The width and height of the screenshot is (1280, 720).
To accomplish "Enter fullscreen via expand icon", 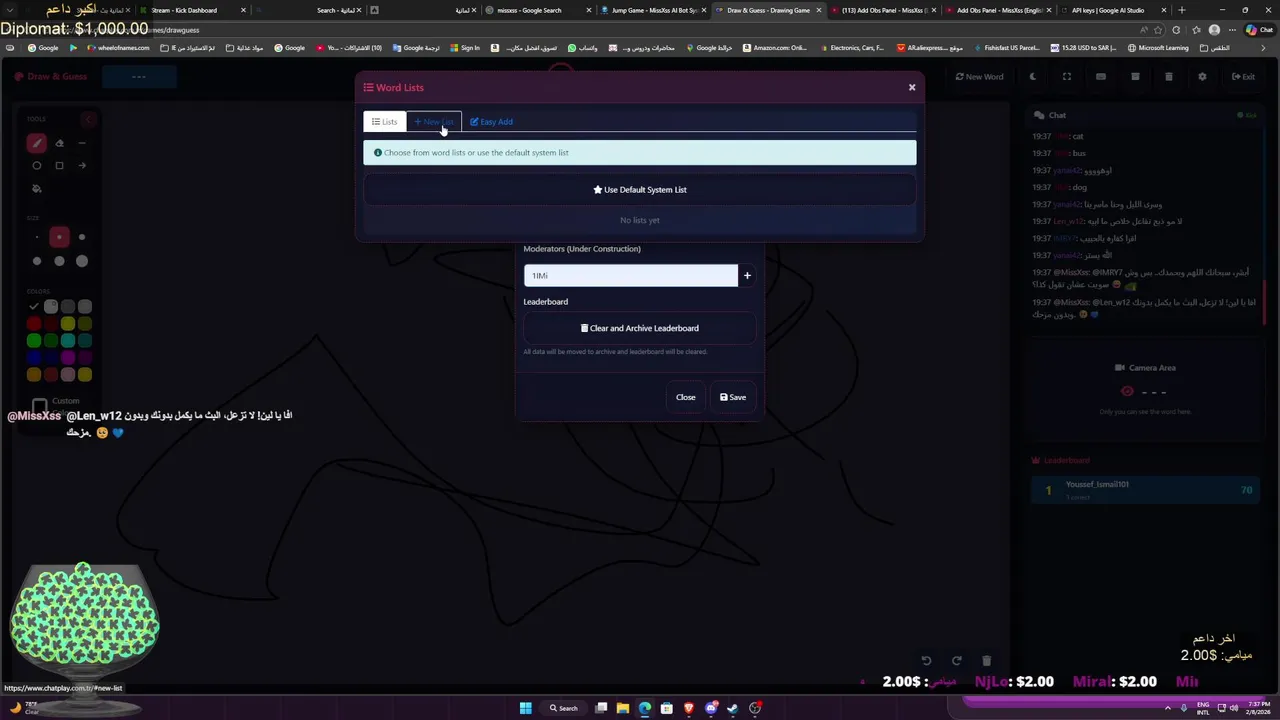I will click(1067, 77).
